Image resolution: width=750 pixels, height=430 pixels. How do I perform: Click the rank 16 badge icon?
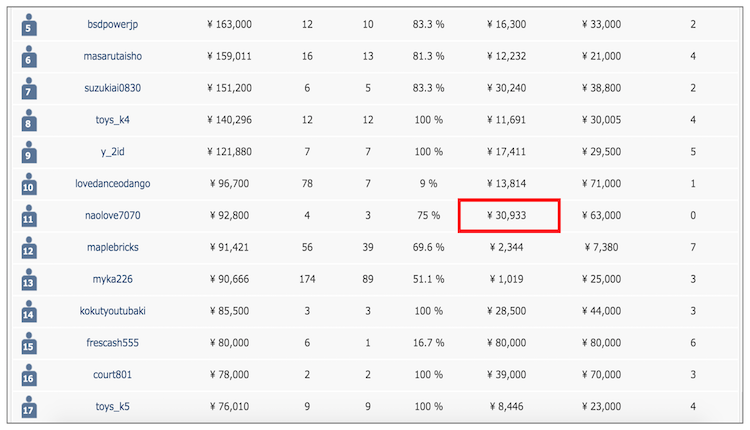coord(29,376)
